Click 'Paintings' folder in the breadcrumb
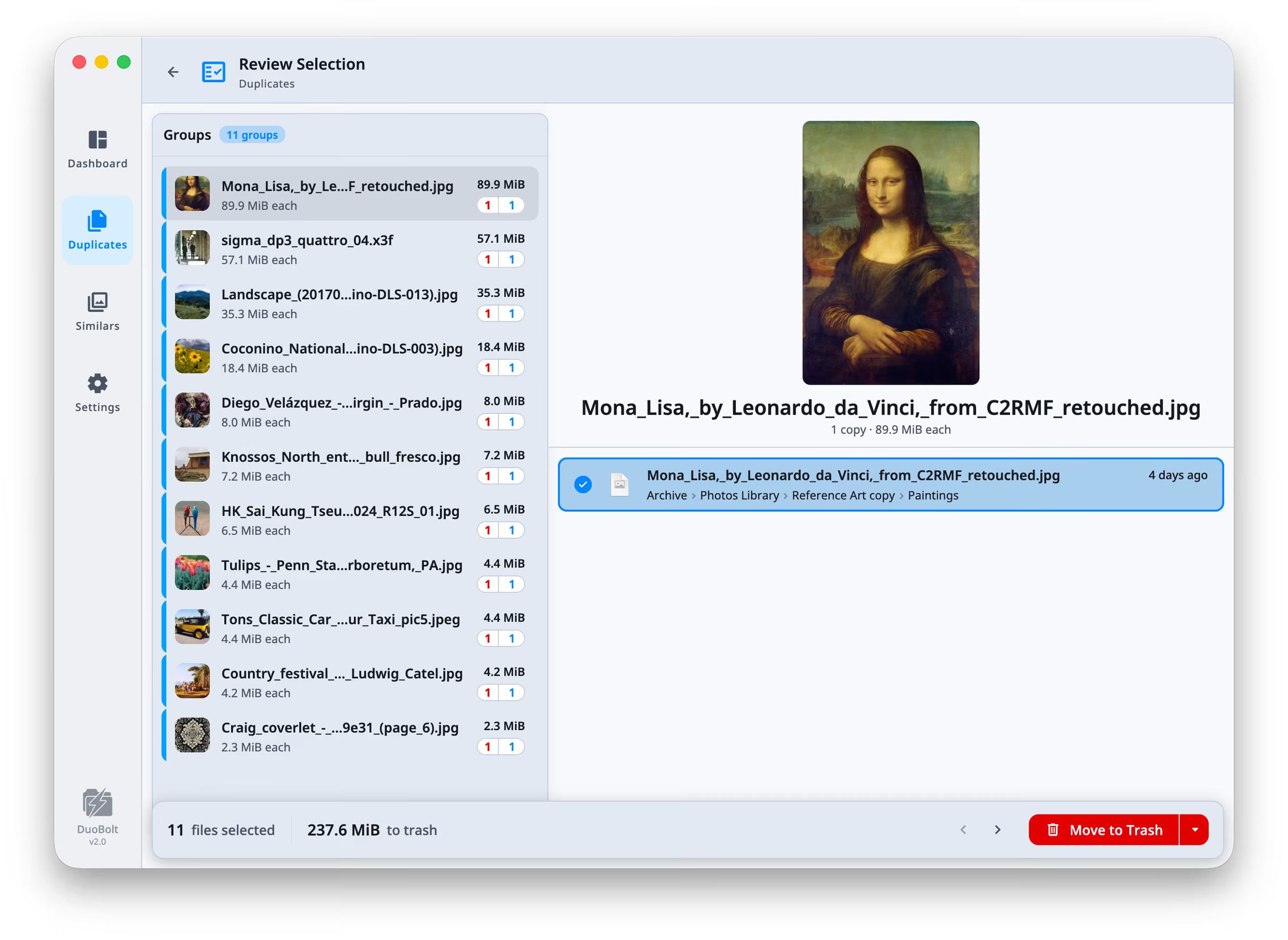The image size is (1288, 940). [x=933, y=496]
